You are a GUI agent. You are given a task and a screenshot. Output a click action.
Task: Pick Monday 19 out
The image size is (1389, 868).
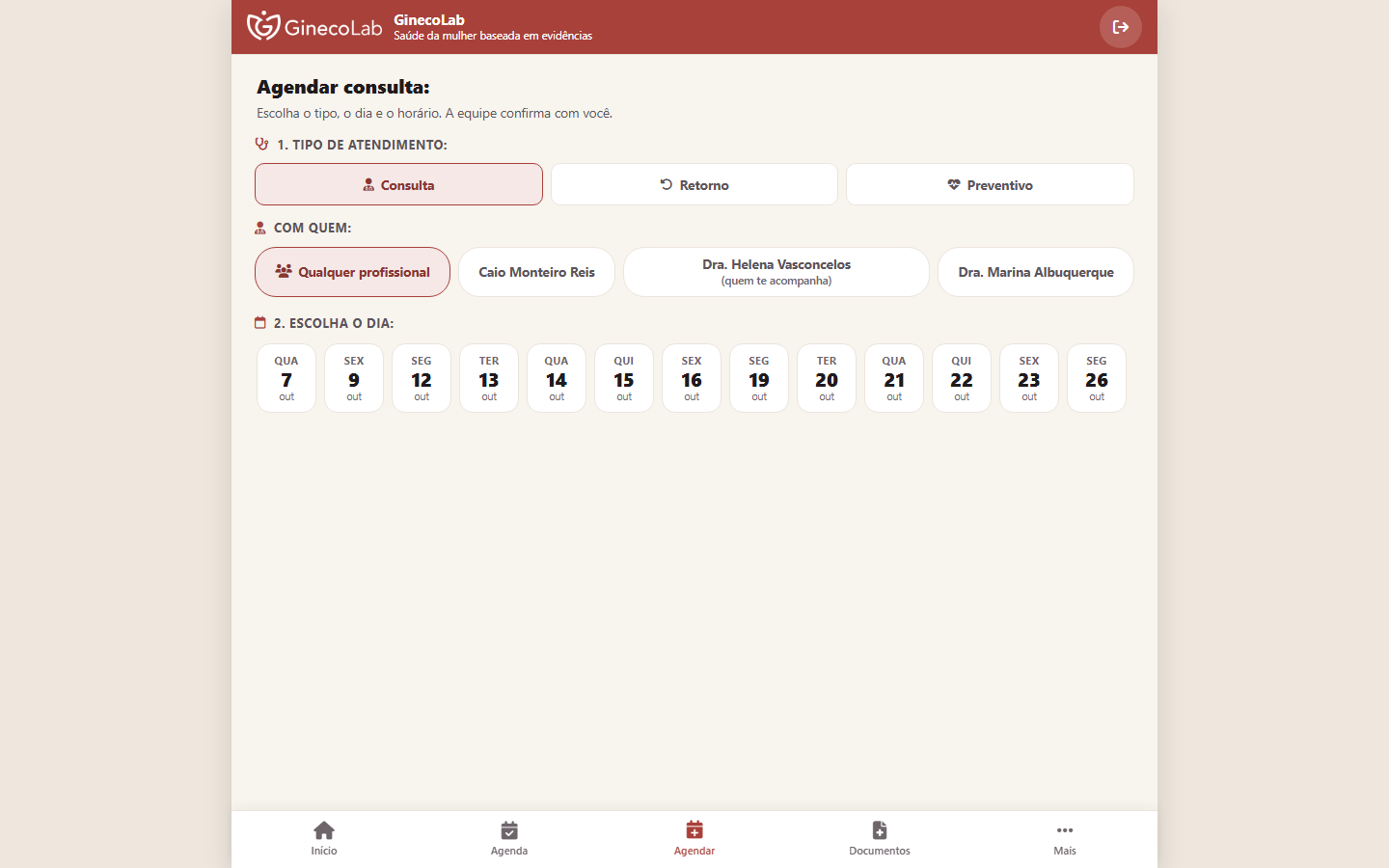759,378
